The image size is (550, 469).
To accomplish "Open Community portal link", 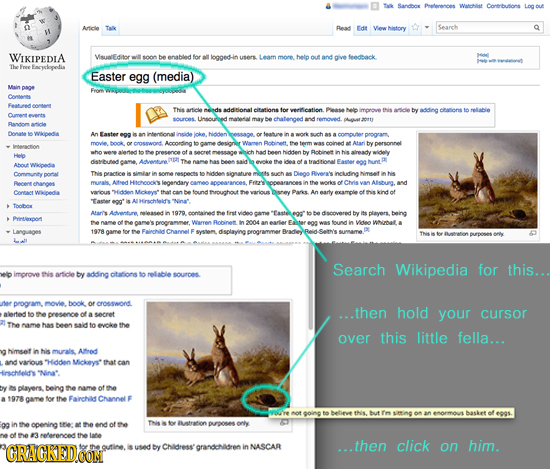I will (36, 174).
